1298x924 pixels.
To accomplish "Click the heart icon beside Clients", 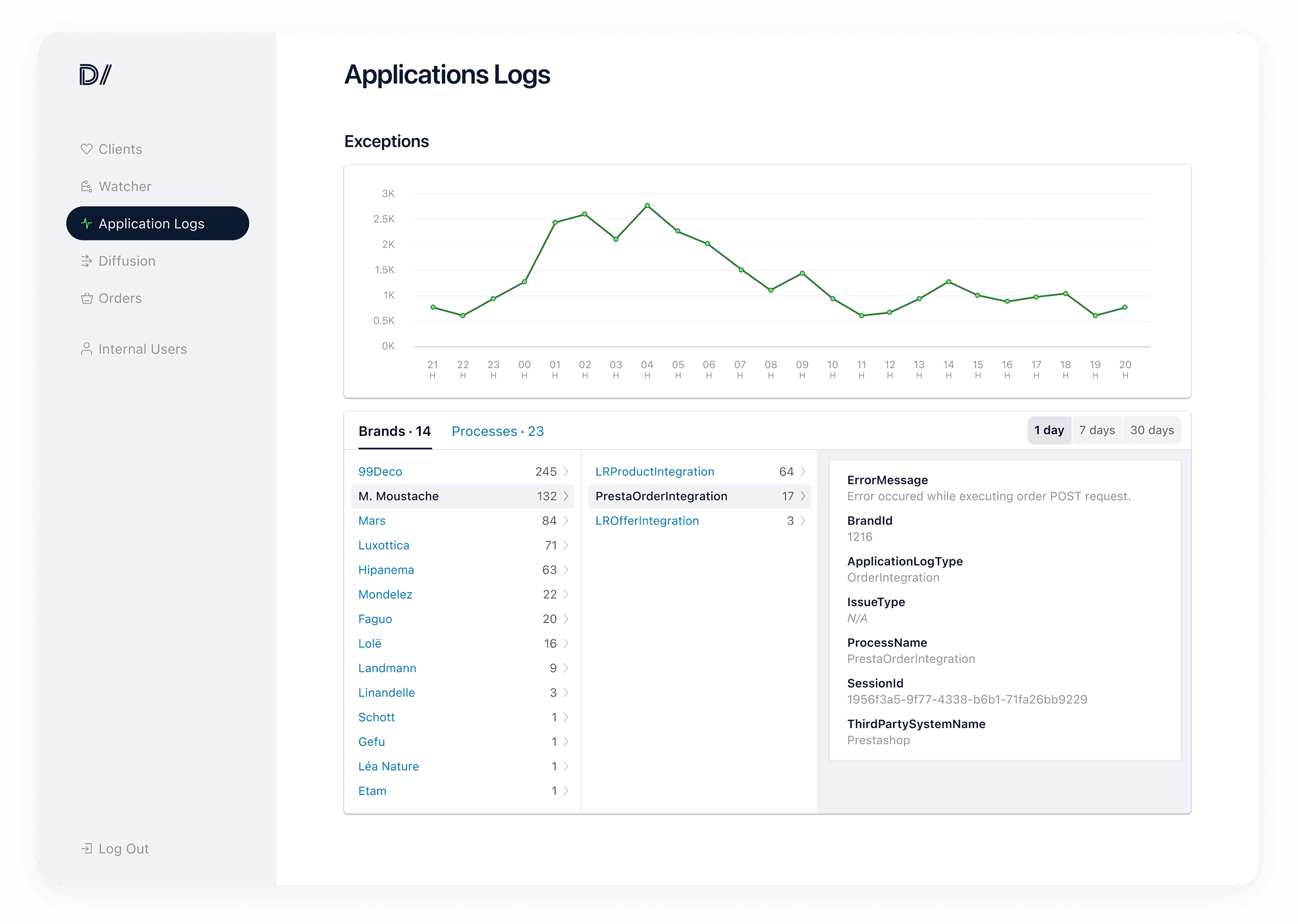I will click(x=87, y=149).
